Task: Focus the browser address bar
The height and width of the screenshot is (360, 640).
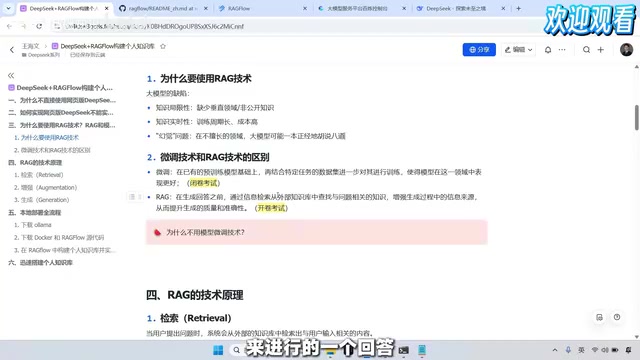Action: [x=286, y=26]
